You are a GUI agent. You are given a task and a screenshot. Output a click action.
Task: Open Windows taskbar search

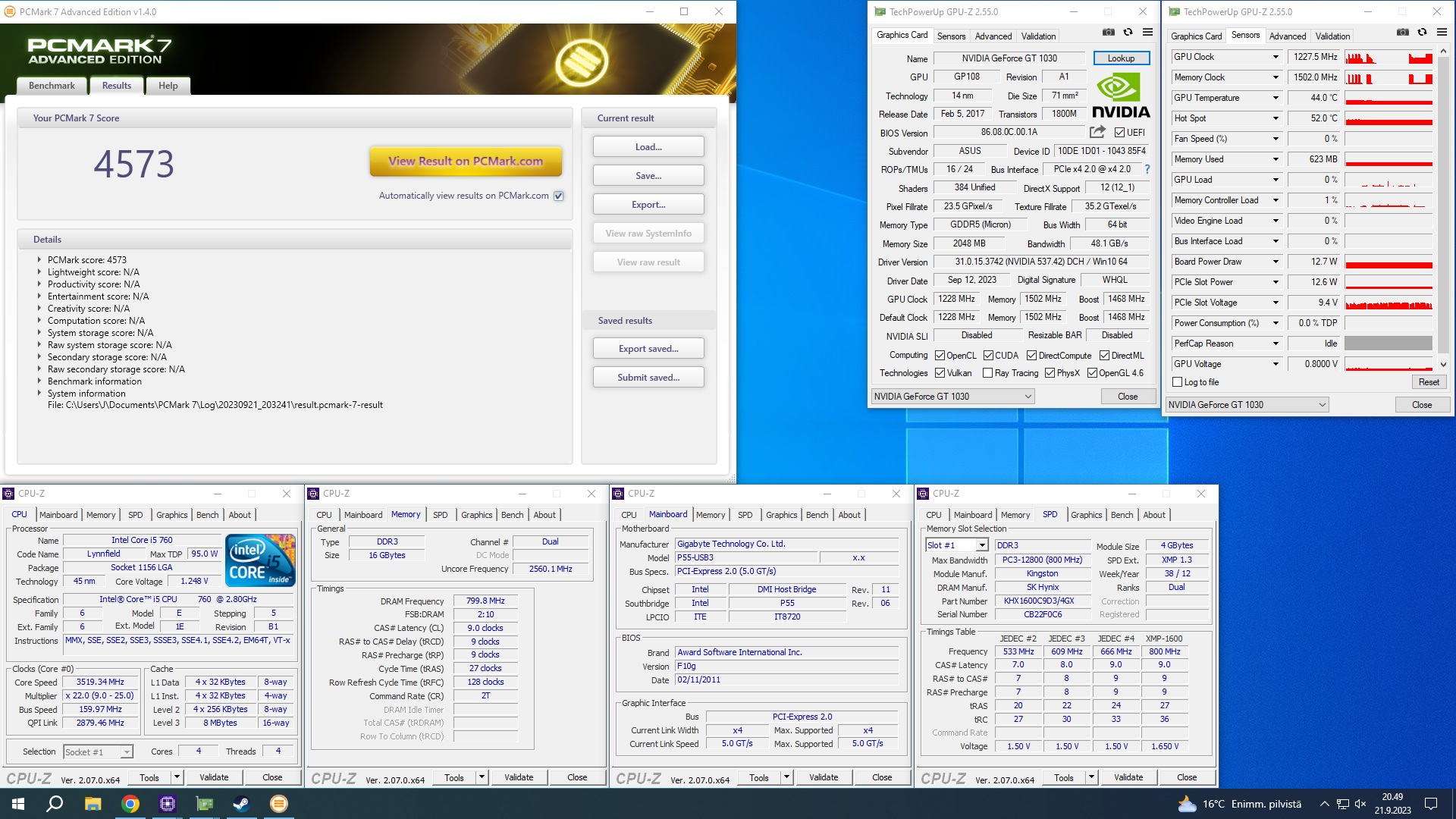(x=55, y=804)
